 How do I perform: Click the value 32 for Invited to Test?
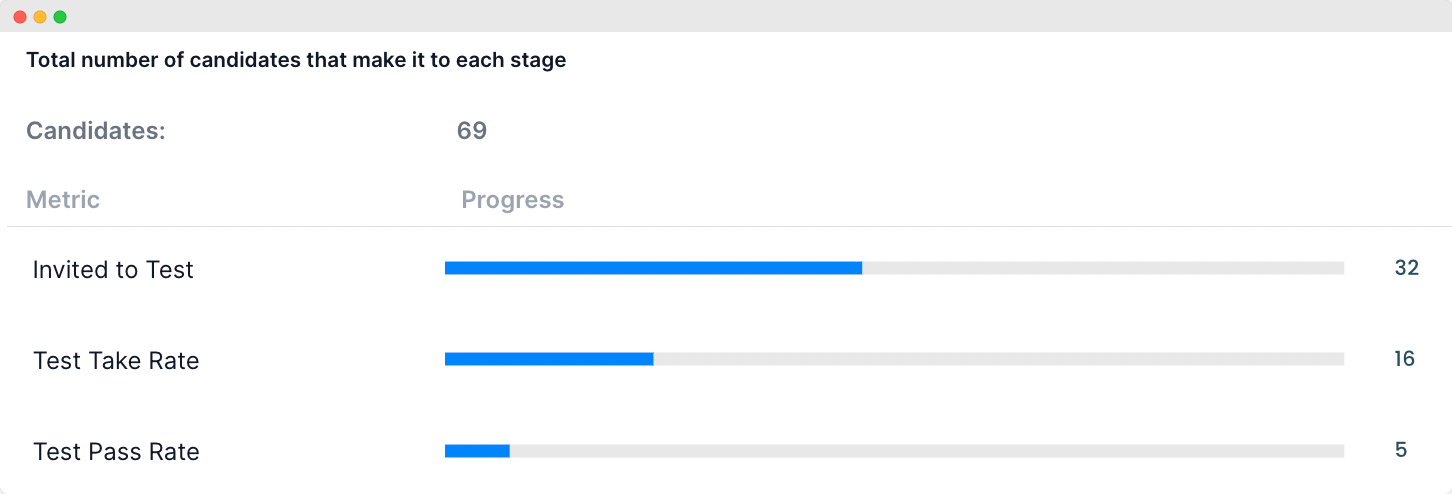[x=1407, y=268]
